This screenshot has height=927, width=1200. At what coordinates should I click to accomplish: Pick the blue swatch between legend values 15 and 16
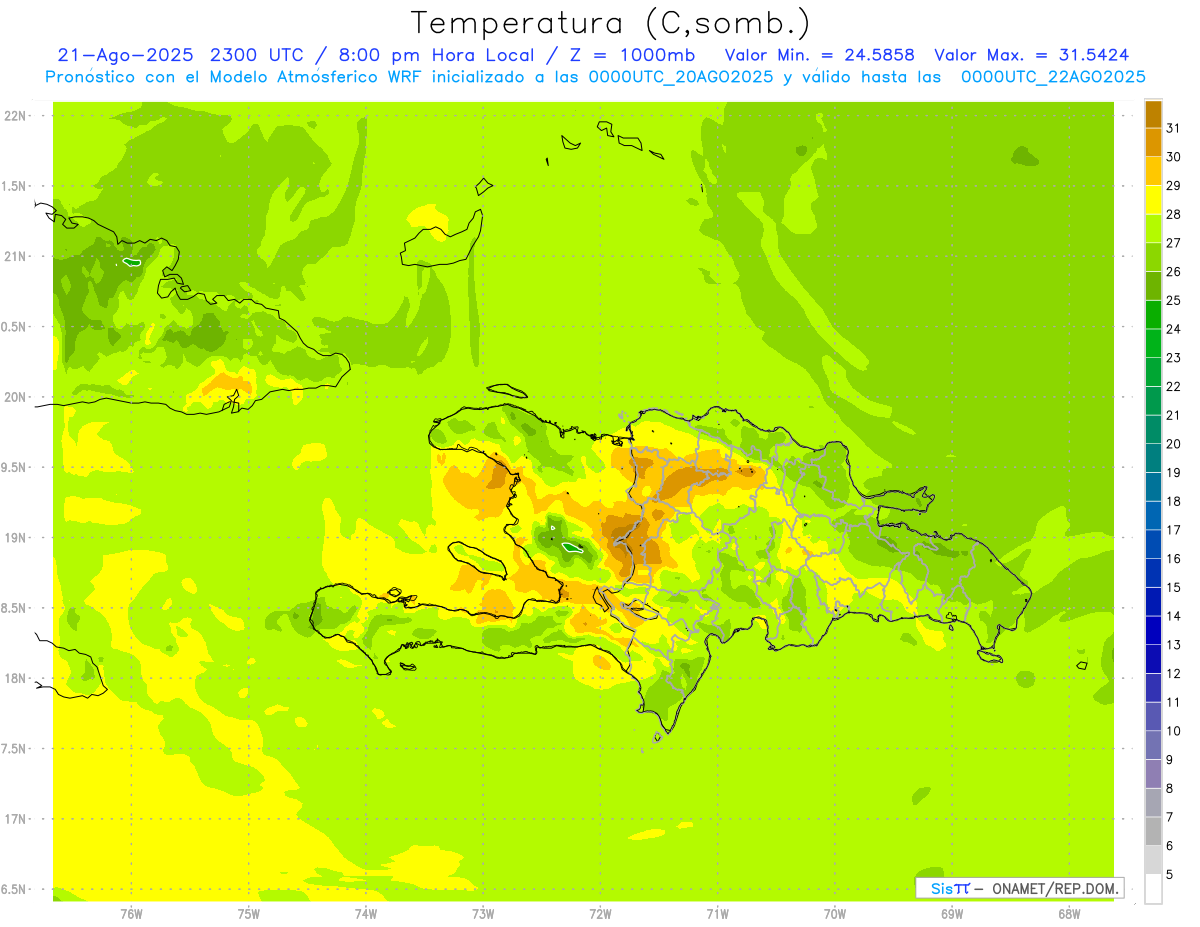(1154, 573)
